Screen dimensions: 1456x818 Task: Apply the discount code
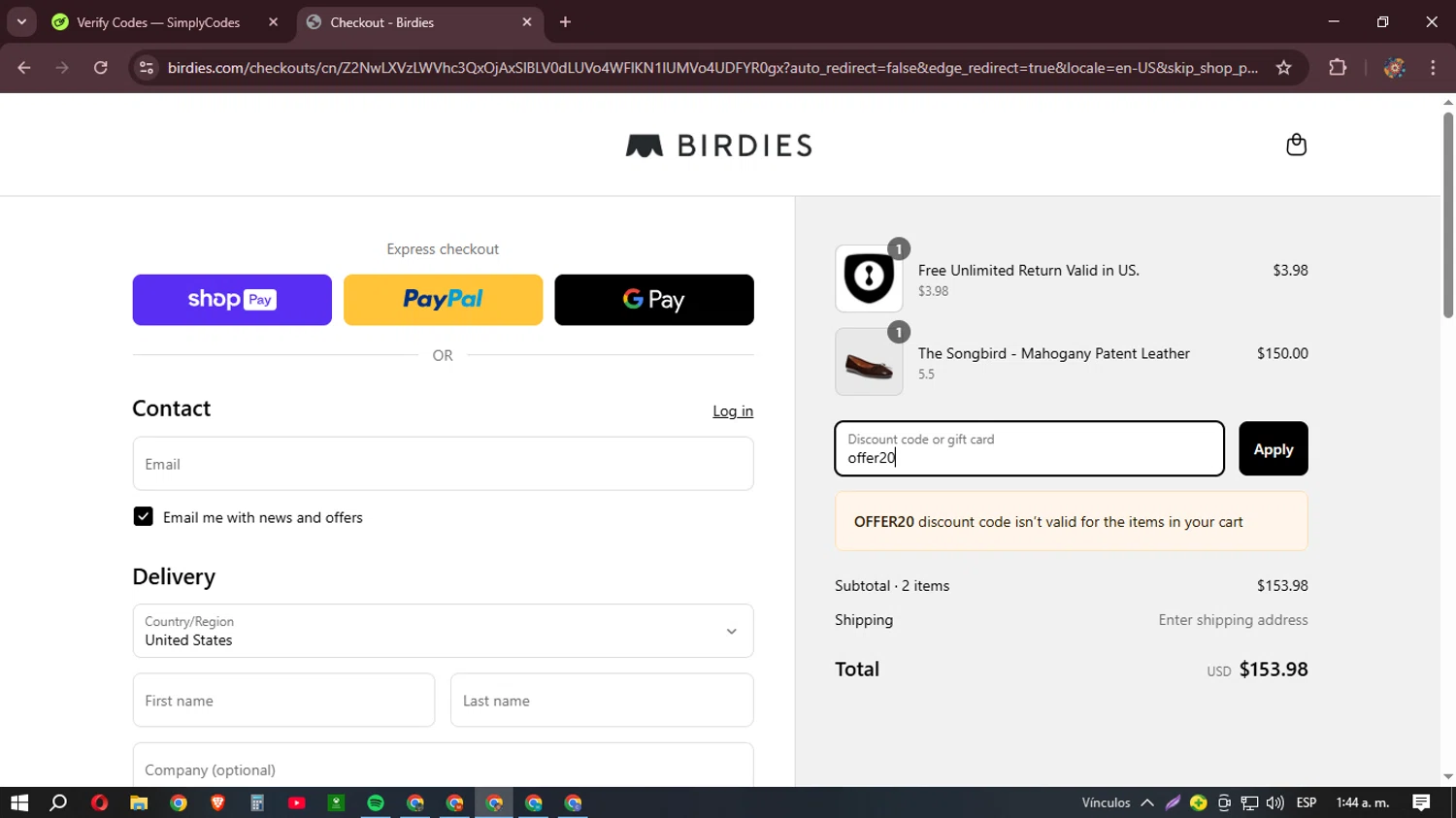pyautogui.click(x=1274, y=449)
